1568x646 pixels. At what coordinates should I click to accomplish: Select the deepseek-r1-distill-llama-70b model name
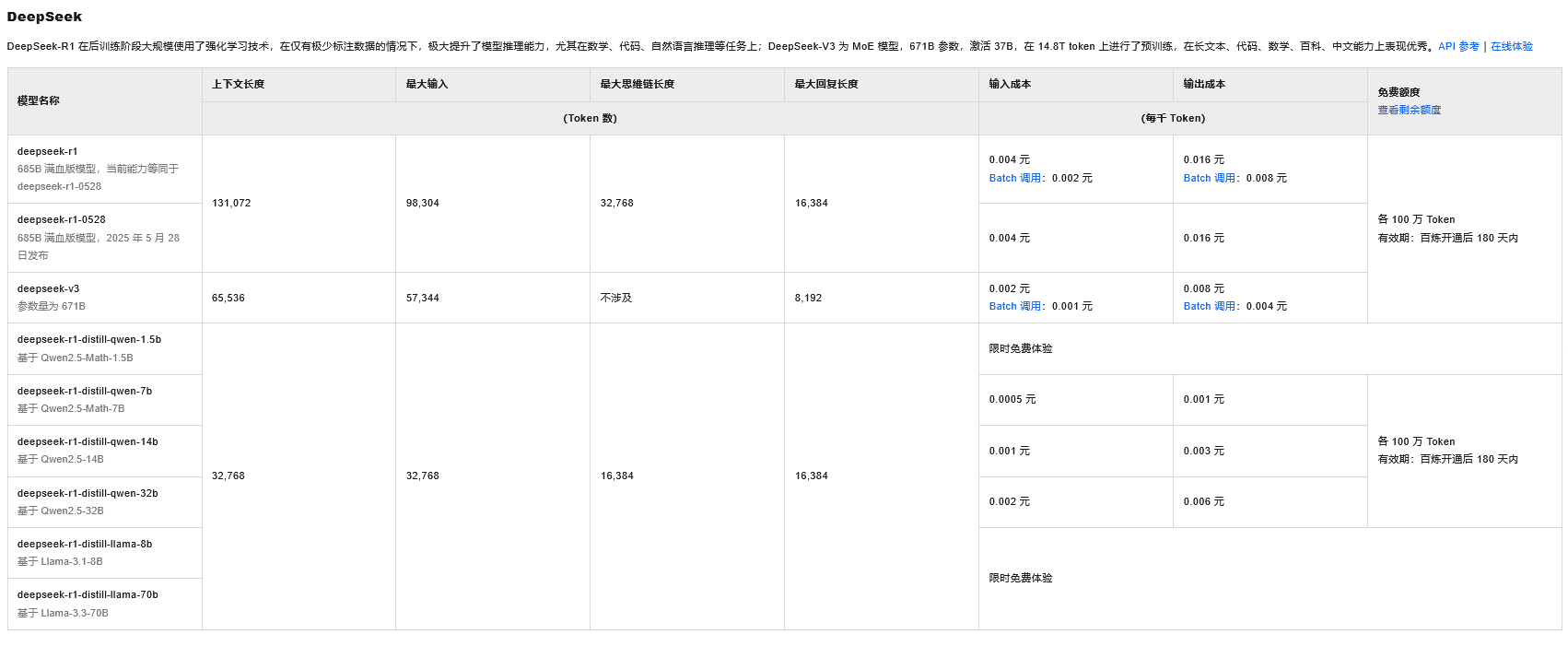tap(88, 594)
